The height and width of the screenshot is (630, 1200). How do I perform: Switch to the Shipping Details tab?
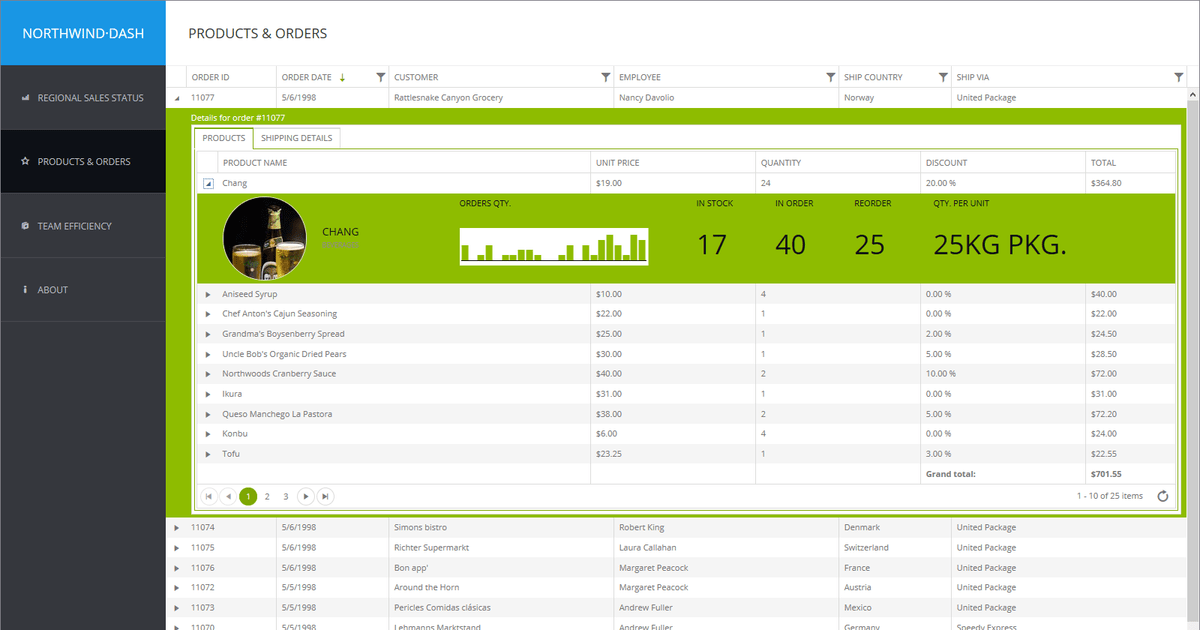[296, 137]
